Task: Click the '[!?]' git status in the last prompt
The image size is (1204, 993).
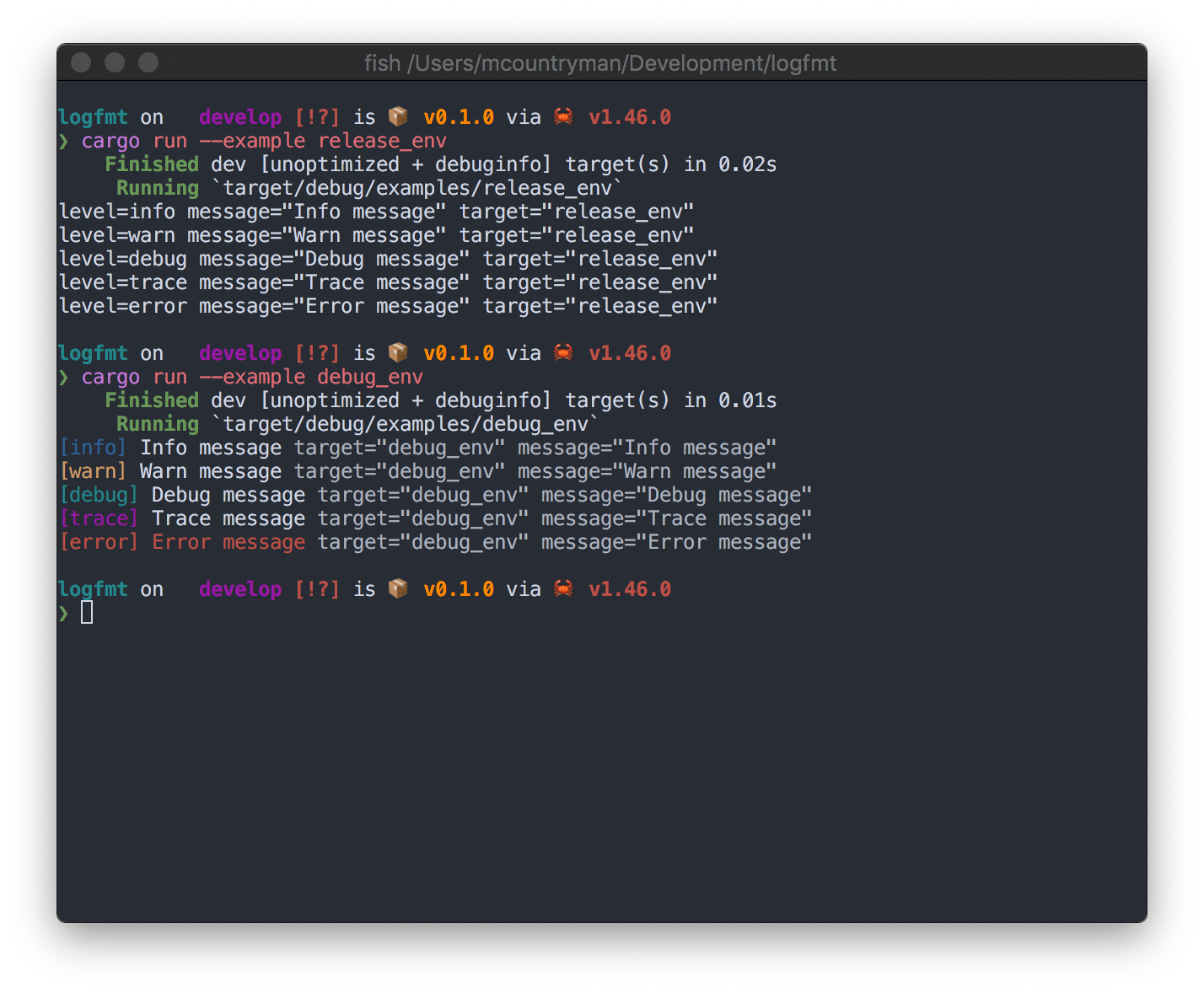Action: [x=317, y=589]
